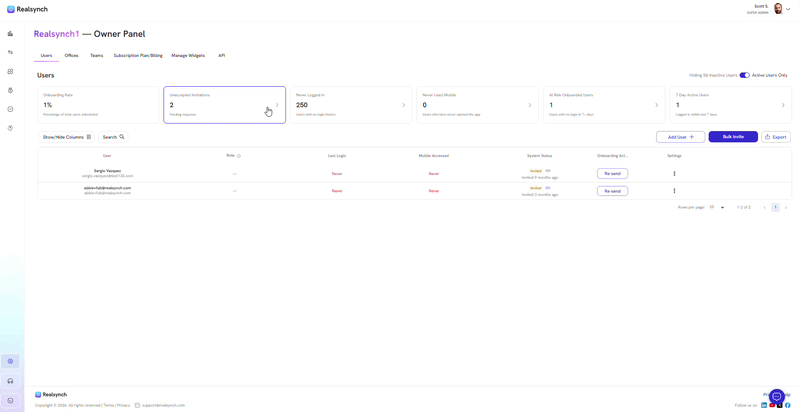Screen dimensions: 800x412
Task: Click System Status column header
Action: coord(539,156)
